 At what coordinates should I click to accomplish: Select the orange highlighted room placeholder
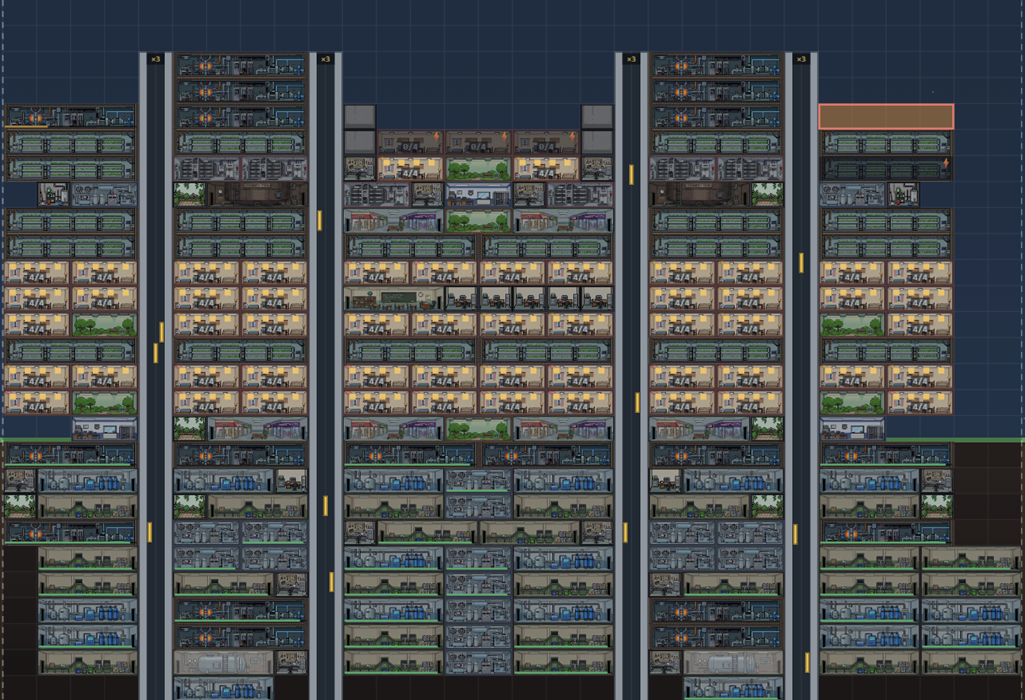click(x=886, y=117)
